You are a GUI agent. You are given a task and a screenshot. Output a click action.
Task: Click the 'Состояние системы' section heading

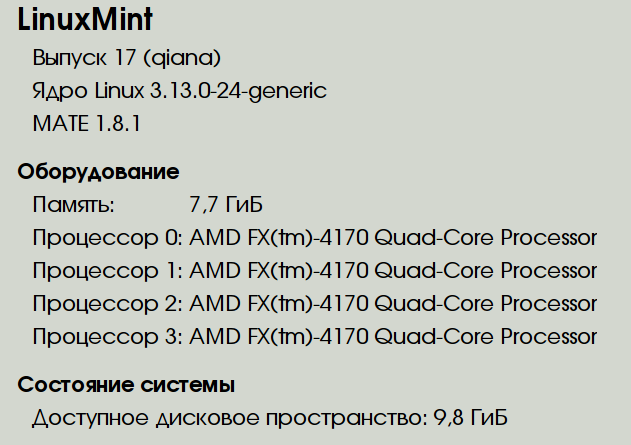(126, 384)
